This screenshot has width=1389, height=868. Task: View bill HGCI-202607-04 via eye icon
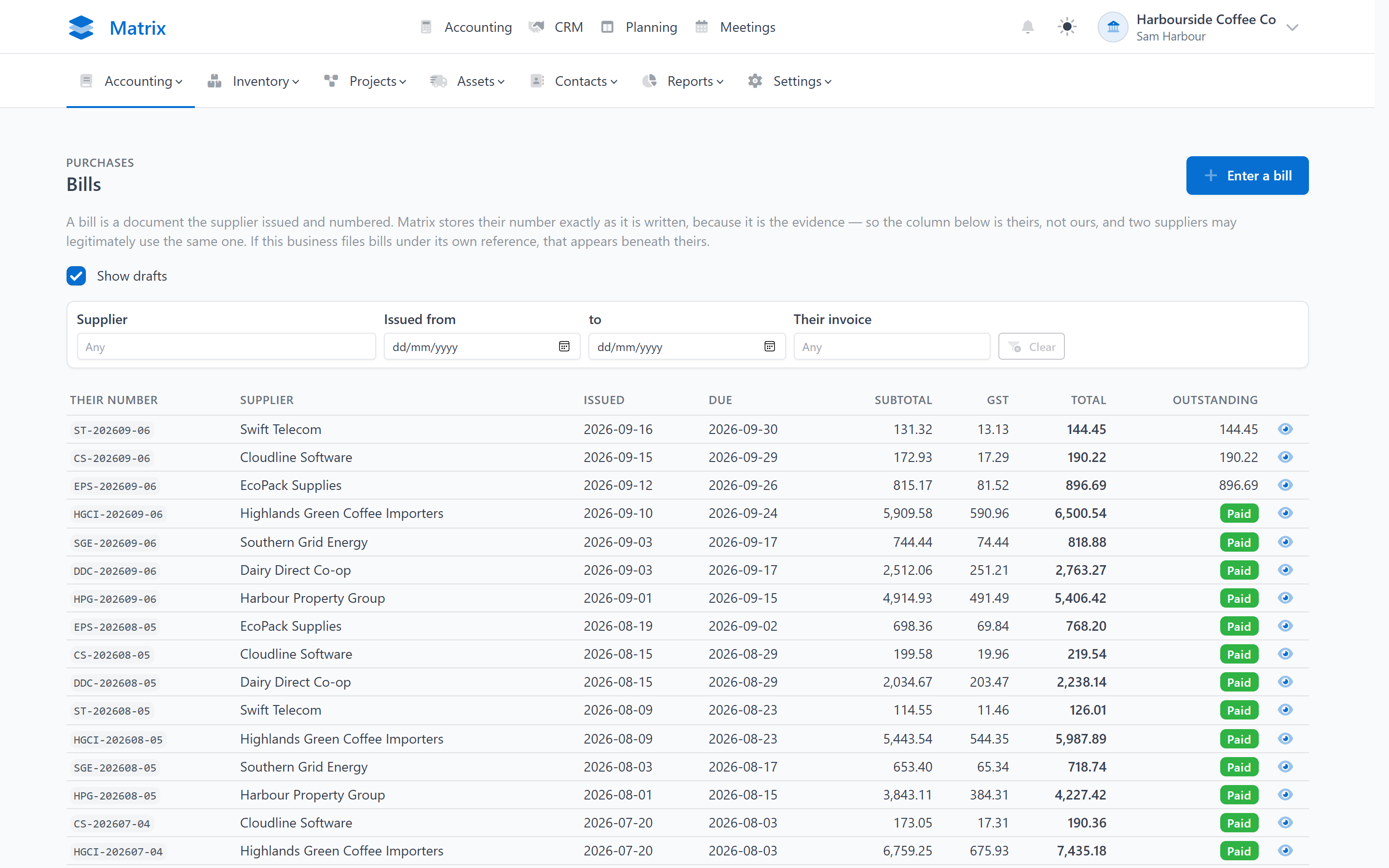tap(1285, 851)
